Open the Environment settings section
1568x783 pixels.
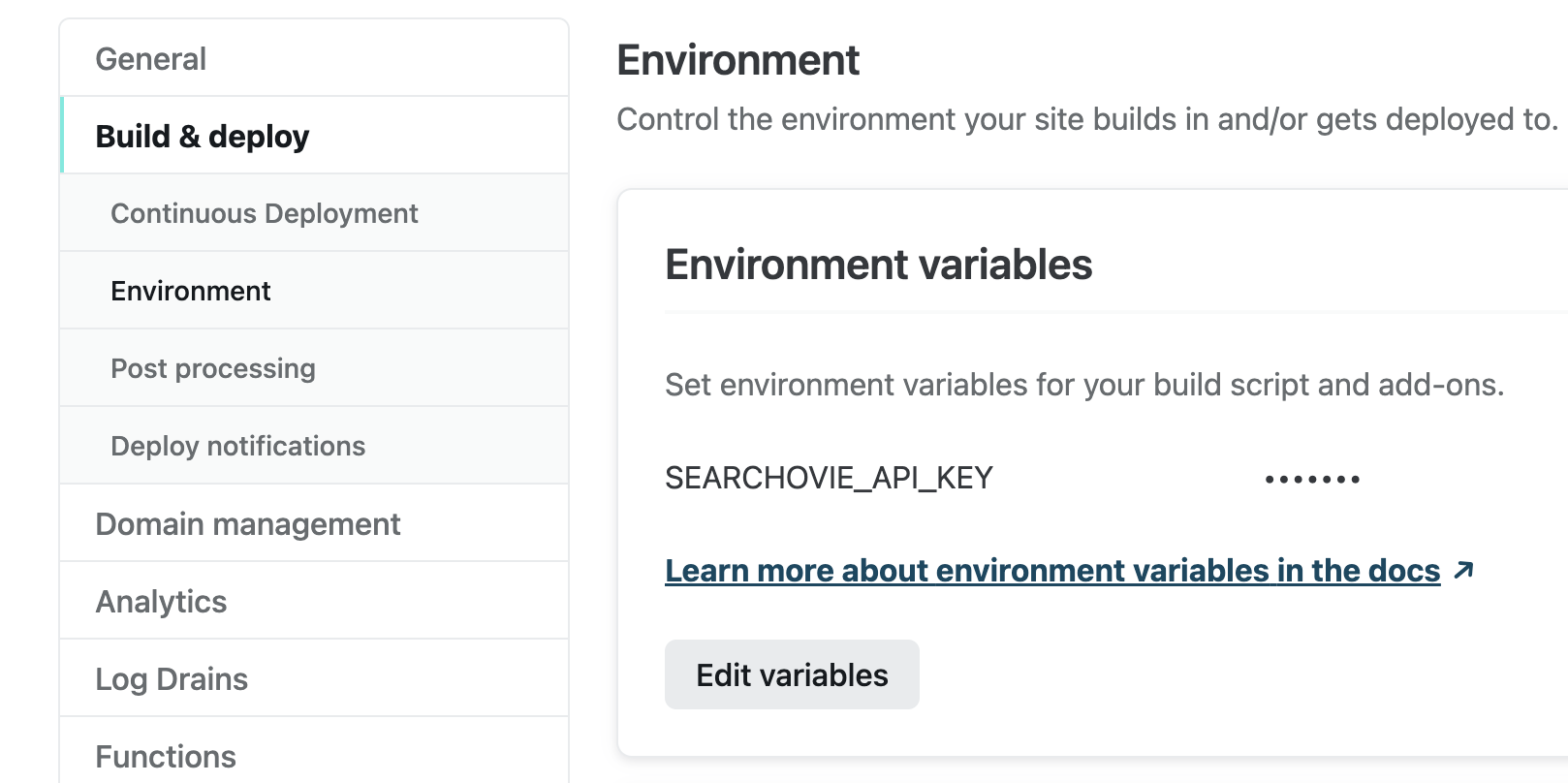[x=191, y=291]
